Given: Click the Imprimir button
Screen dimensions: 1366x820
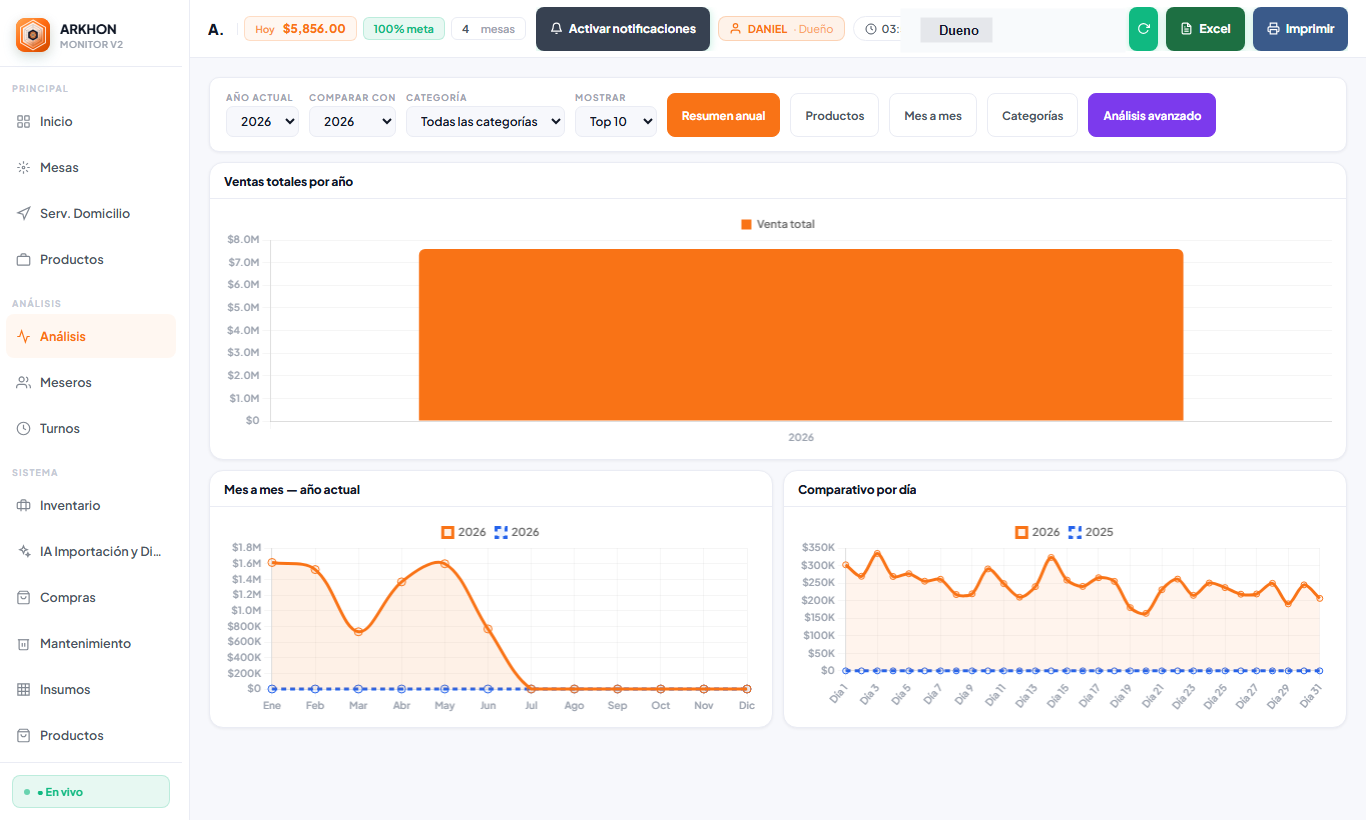Looking at the screenshot, I should coord(1300,29).
